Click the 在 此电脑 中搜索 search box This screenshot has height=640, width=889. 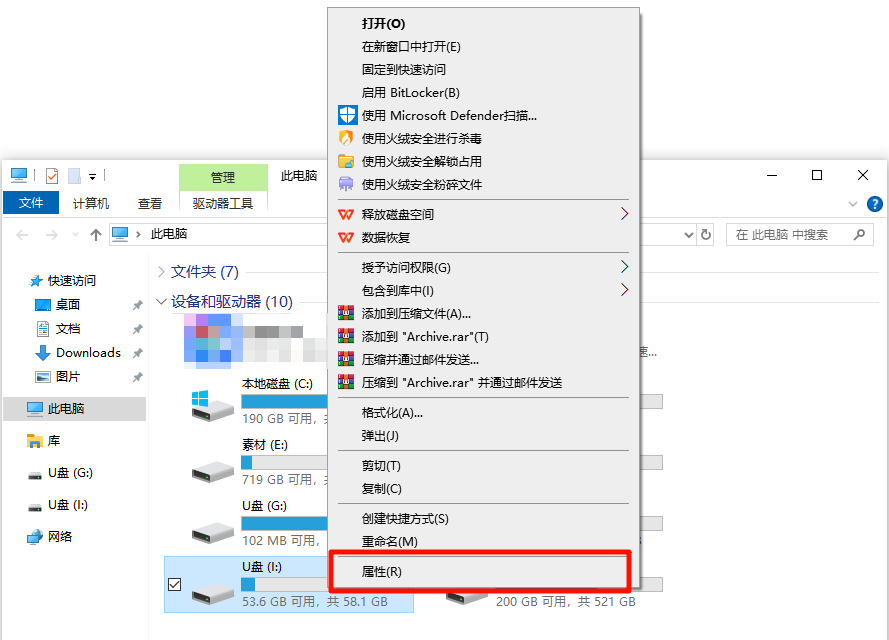pos(799,234)
